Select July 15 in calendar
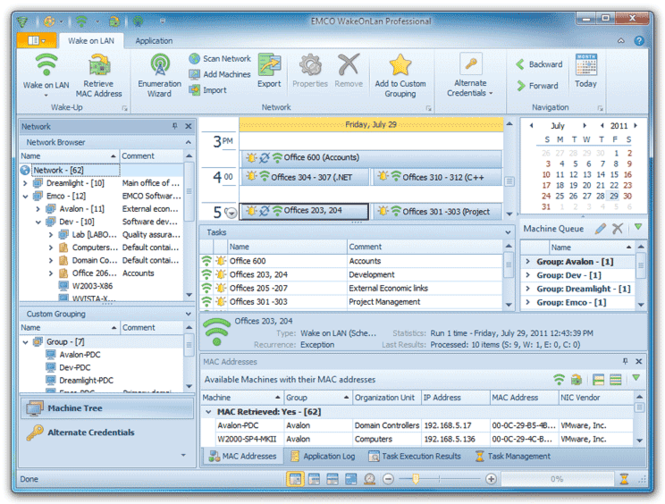Viewport: 665px width, 504px height. click(614, 174)
